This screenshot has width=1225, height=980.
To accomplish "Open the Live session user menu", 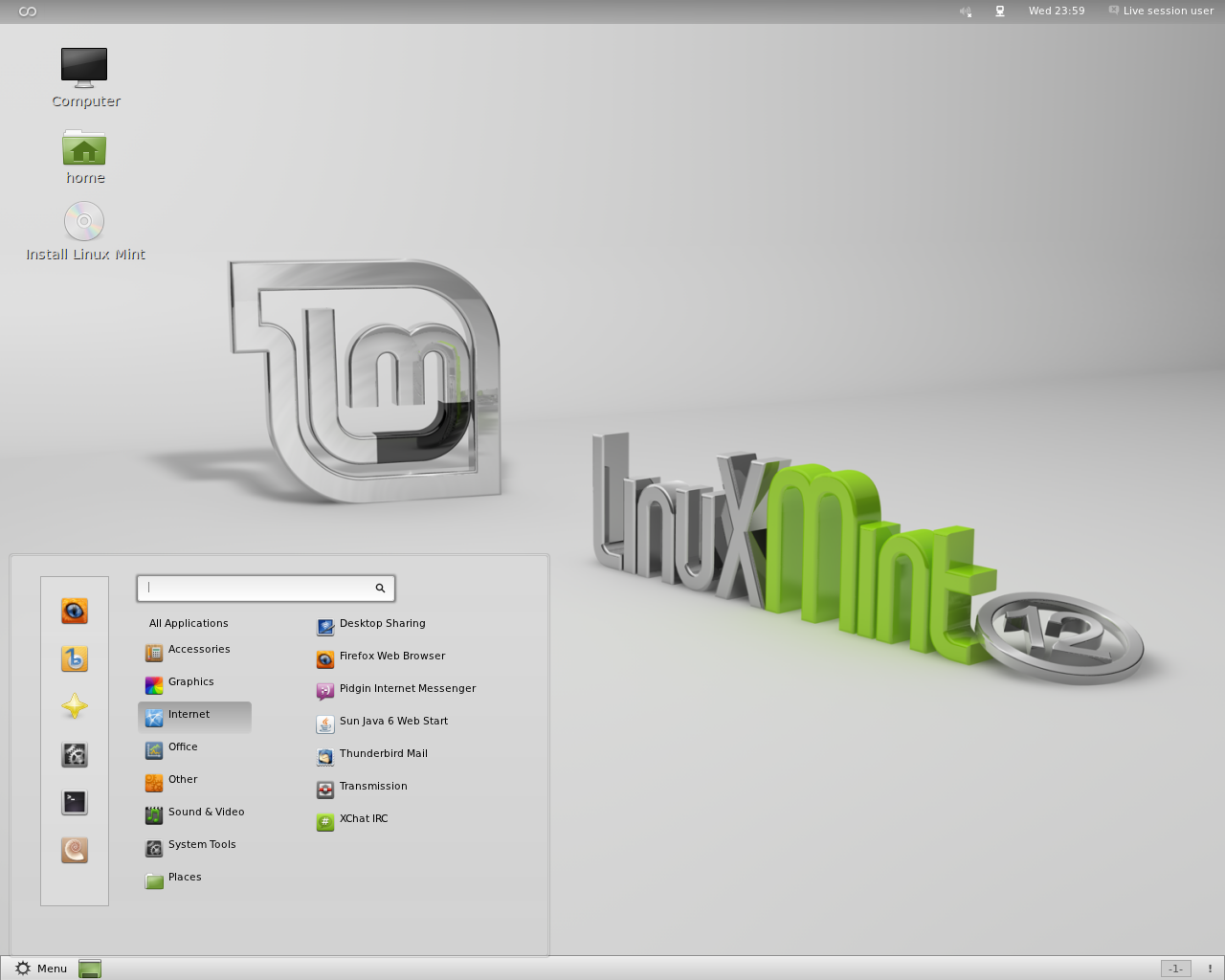I will 1161,11.
